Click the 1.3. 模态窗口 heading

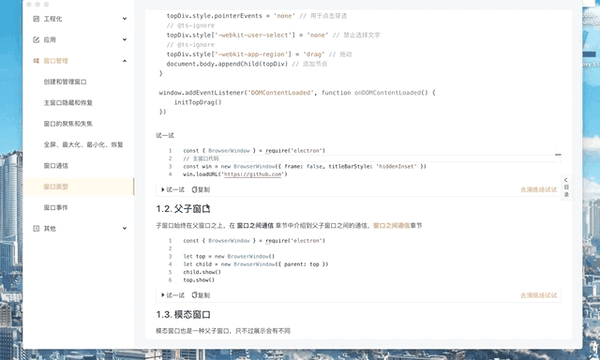[x=183, y=315]
